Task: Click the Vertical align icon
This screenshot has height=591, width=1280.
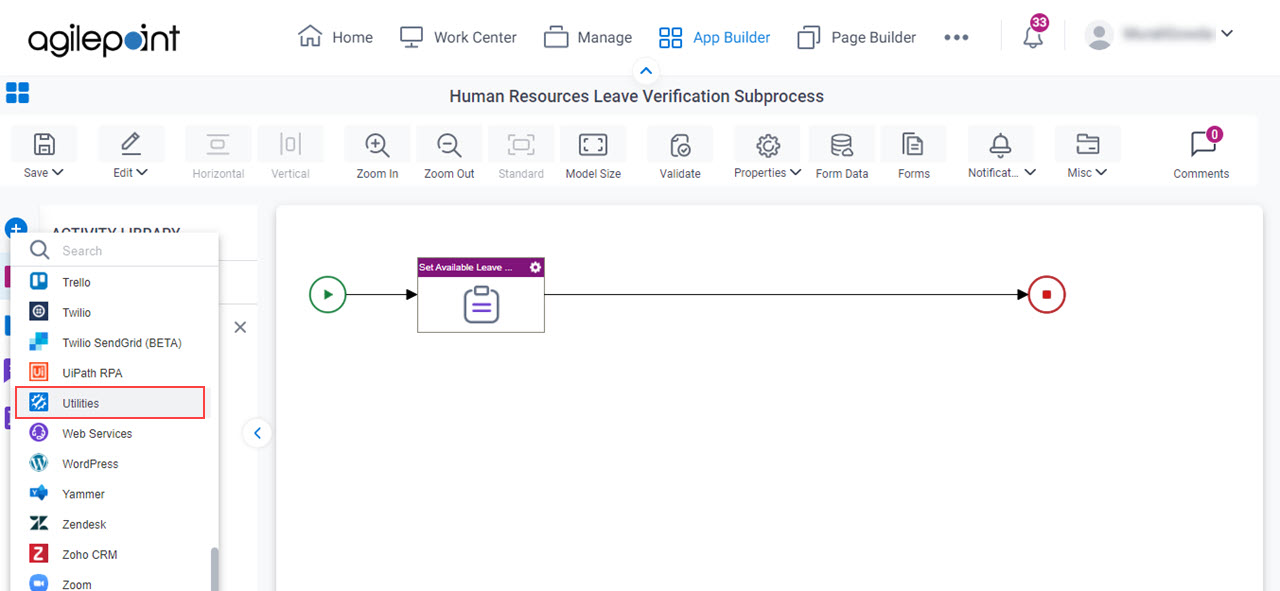Action: click(x=290, y=144)
